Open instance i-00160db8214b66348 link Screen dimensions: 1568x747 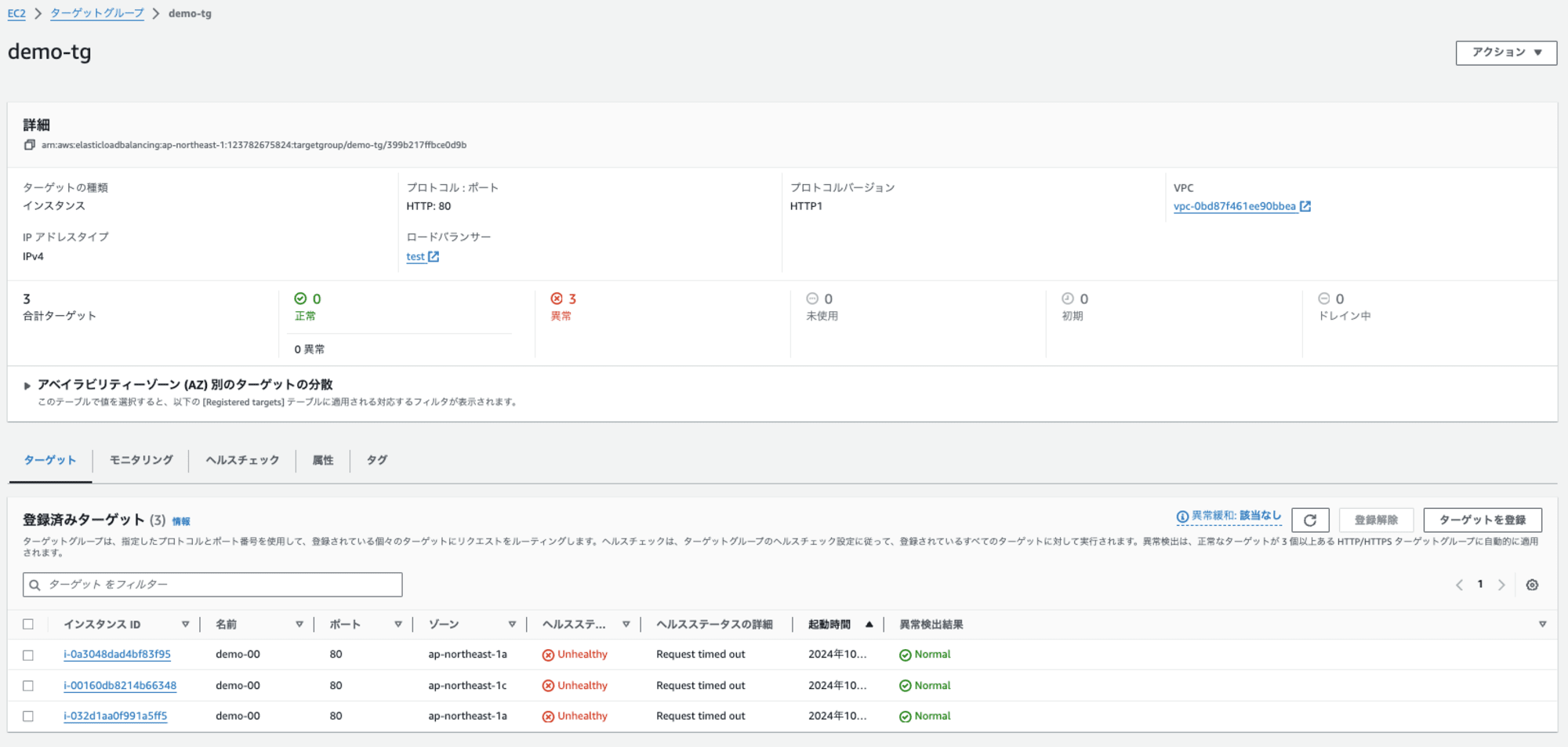[120, 685]
